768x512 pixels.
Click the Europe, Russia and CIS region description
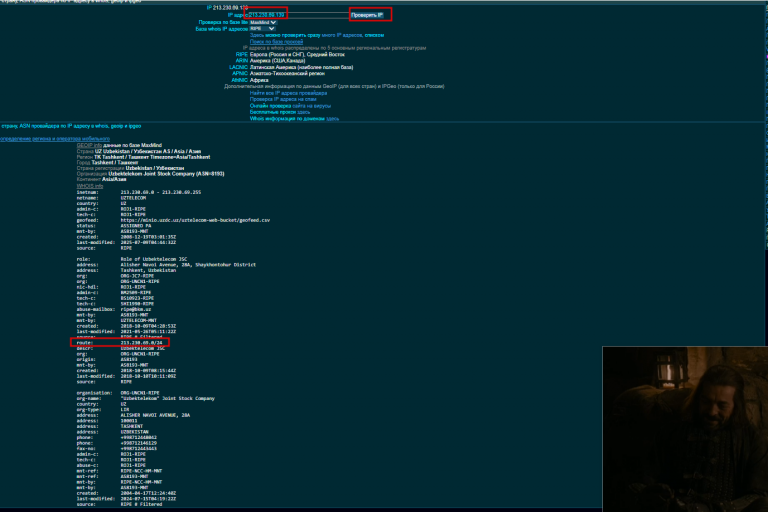coord(297,54)
